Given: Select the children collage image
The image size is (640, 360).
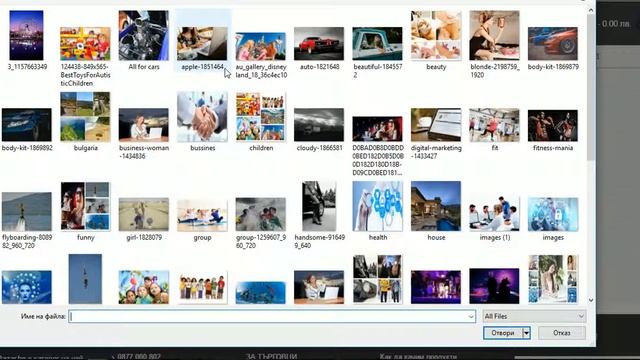Looking at the screenshot, I should pyautogui.click(x=260, y=117).
